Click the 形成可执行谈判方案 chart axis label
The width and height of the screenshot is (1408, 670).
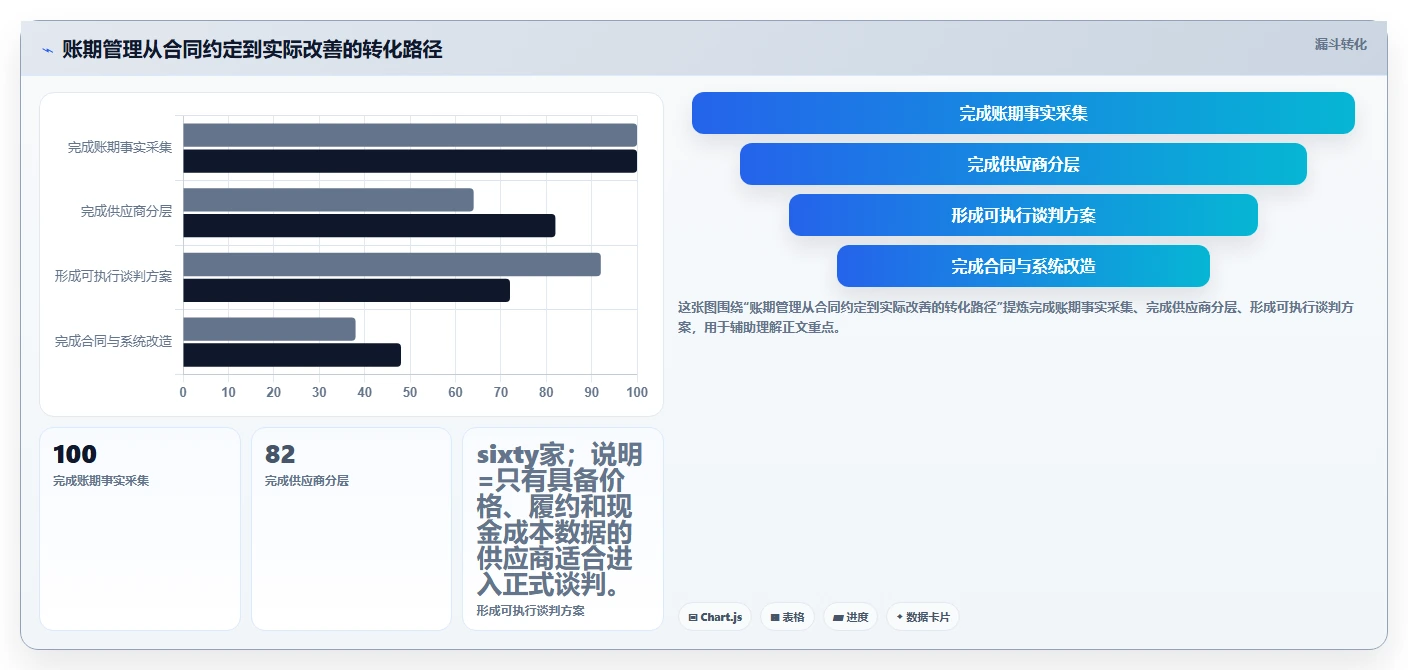113,276
